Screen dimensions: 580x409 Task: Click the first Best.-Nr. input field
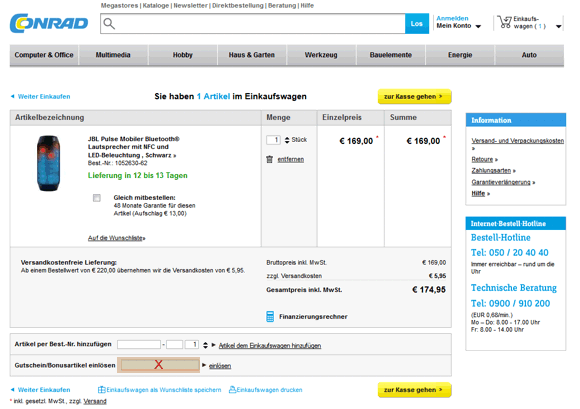[x=139, y=345]
